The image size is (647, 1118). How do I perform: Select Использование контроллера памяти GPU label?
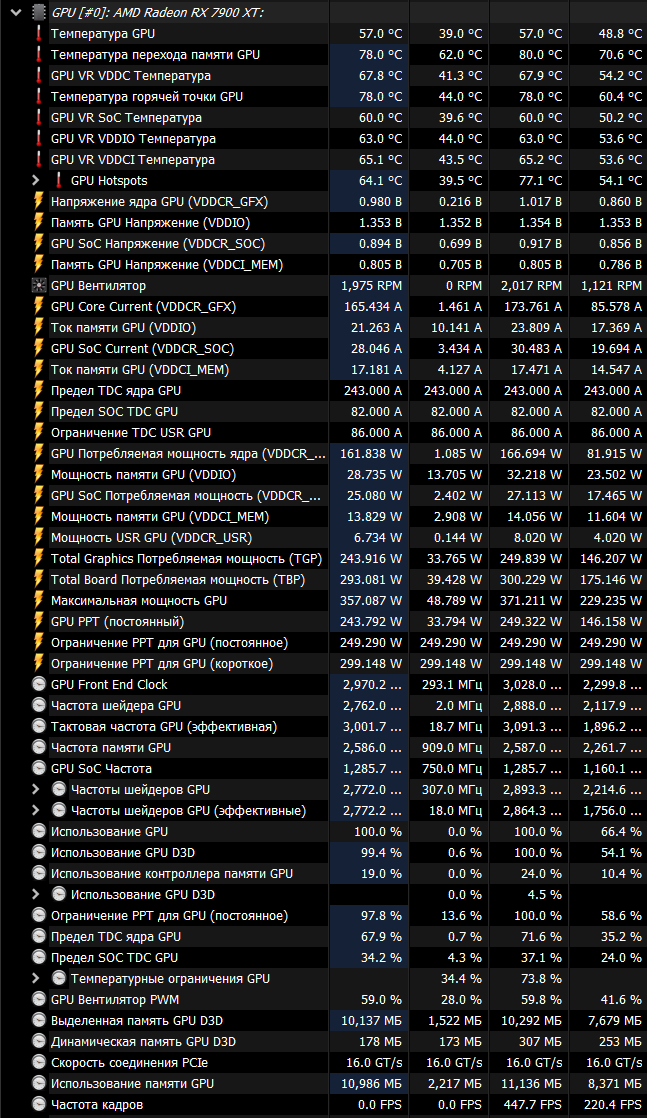tap(172, 873)
